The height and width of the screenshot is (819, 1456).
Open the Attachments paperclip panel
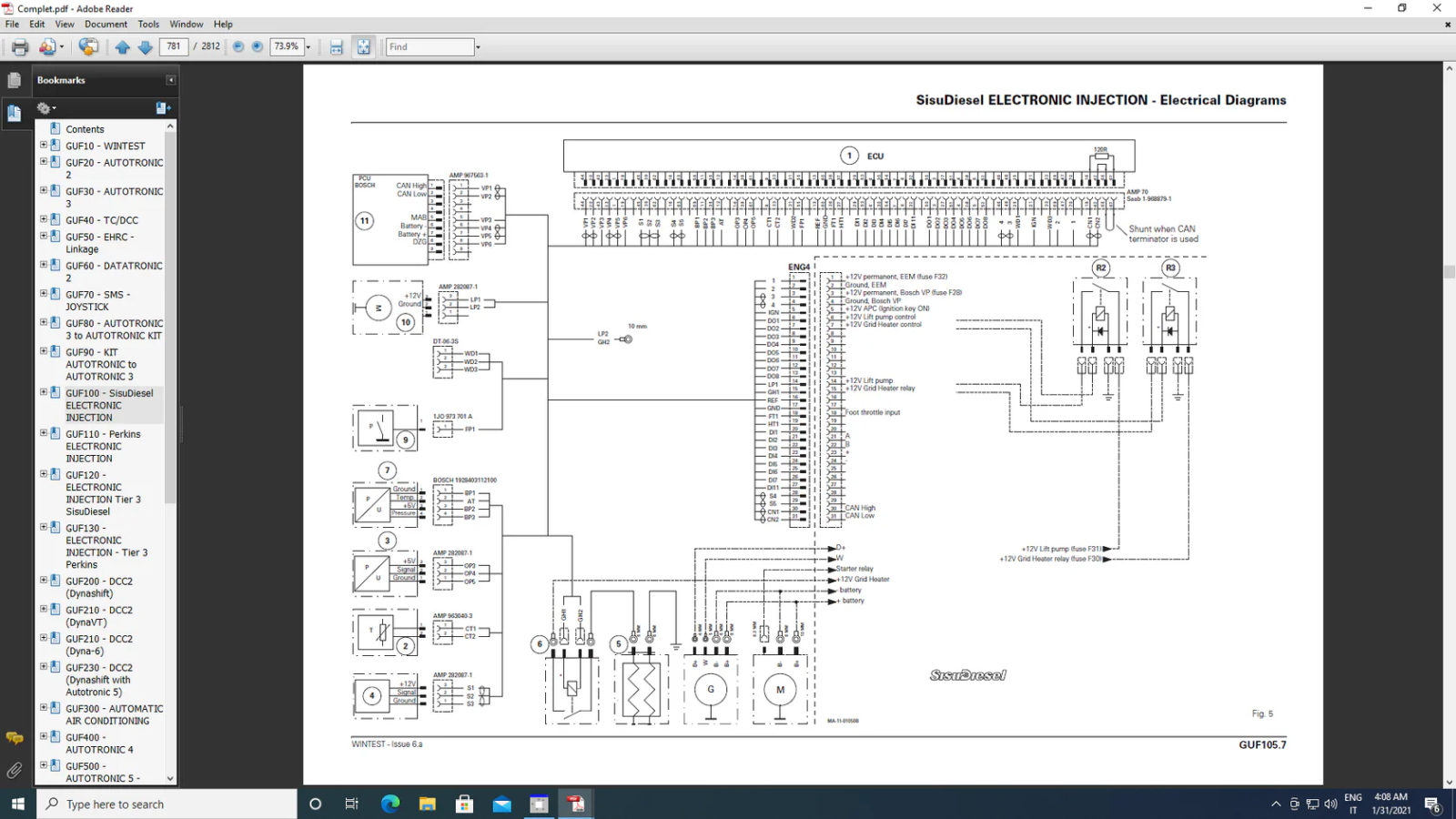(x=14, y=771)
